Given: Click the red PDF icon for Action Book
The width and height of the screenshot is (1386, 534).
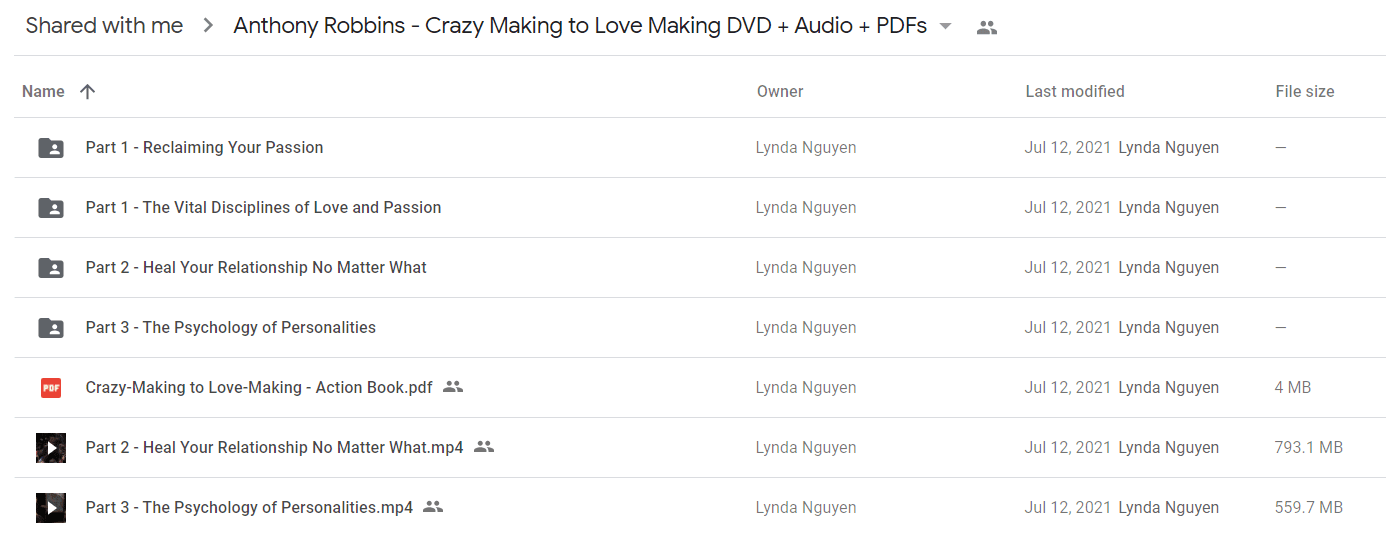Looking at the screenshot, I should tap(51, 388).
